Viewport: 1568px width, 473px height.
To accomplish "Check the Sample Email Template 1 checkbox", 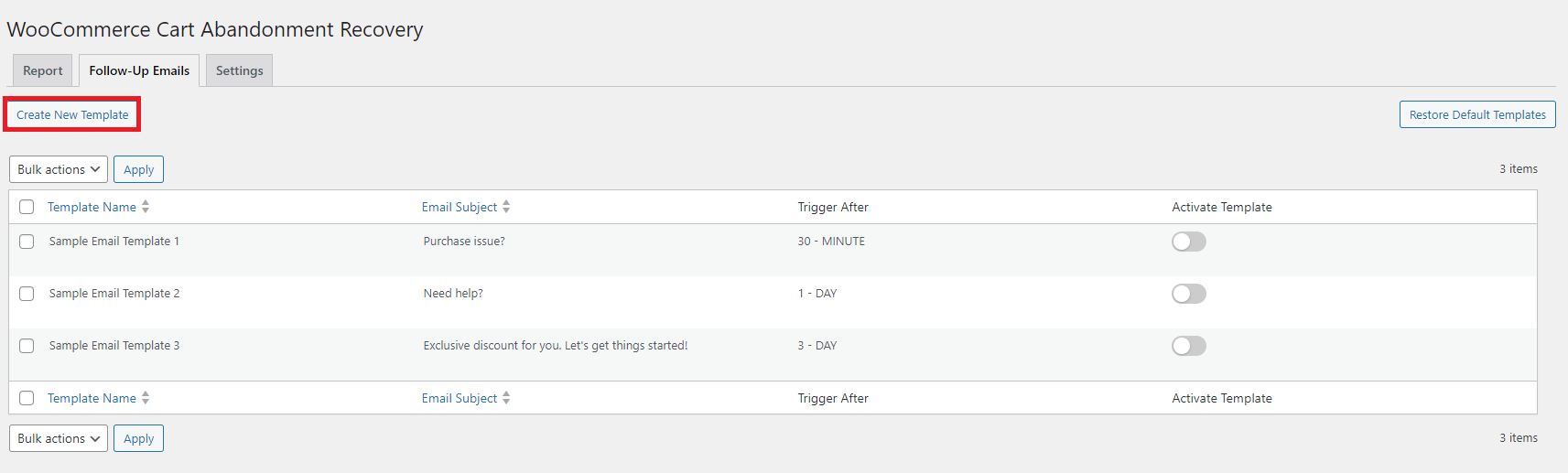I will coord(27,242).
